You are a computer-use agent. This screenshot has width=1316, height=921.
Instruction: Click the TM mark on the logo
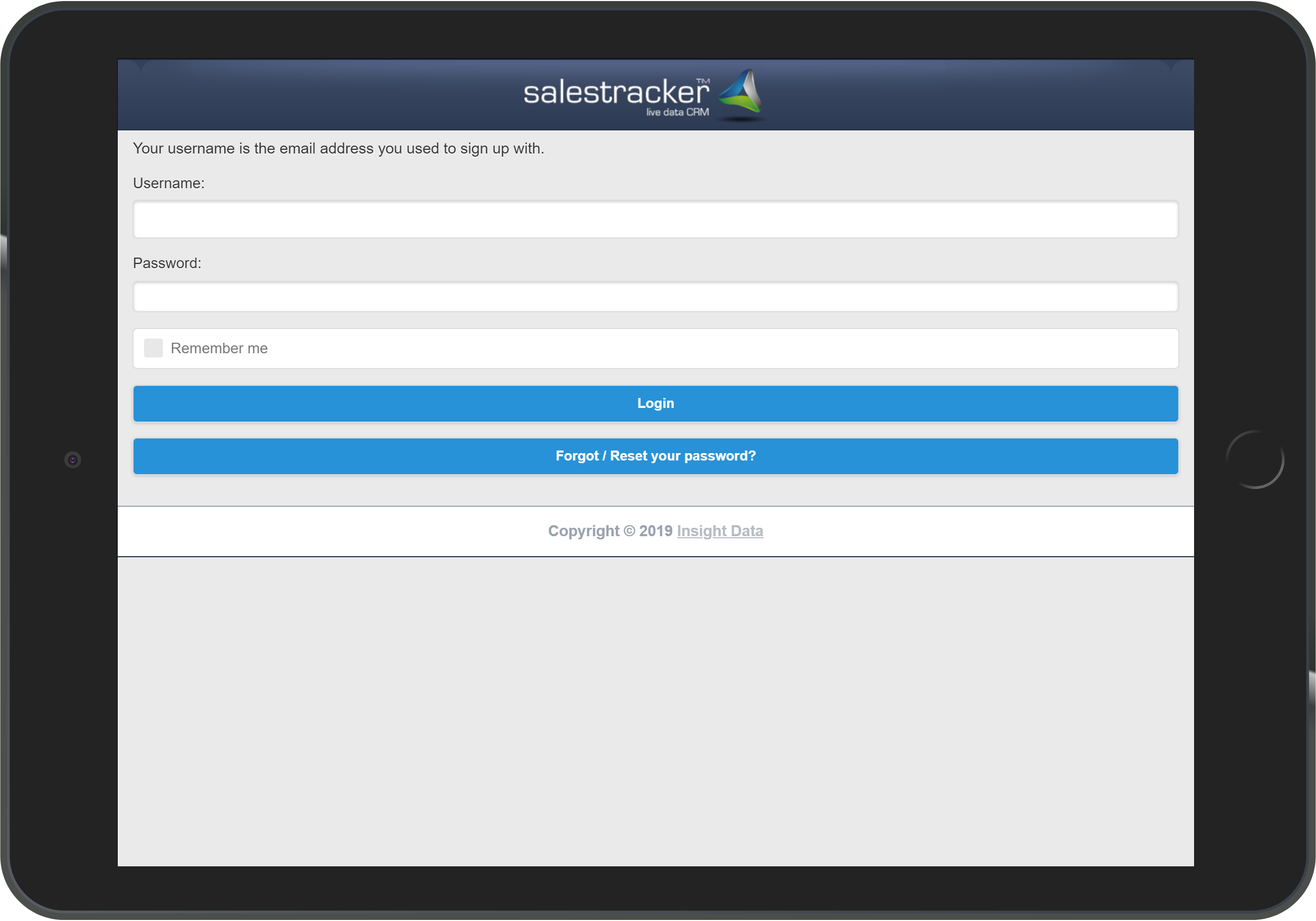(704, 80)
